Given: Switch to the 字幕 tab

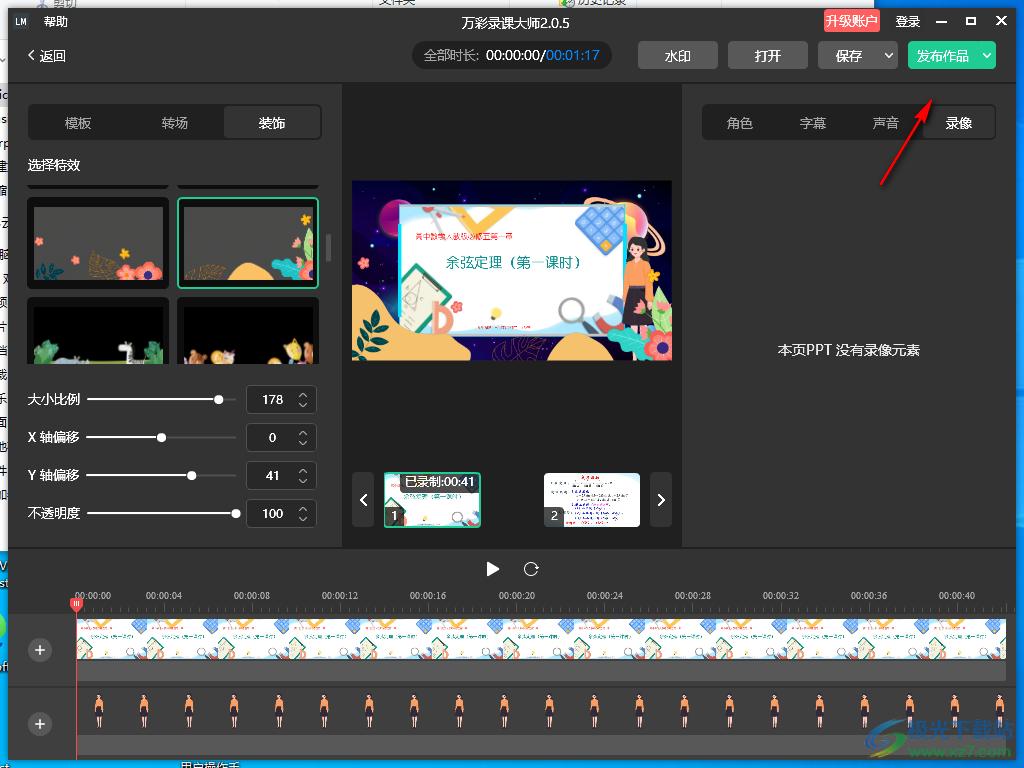Looking at the screenshot, I should point(813,123).
